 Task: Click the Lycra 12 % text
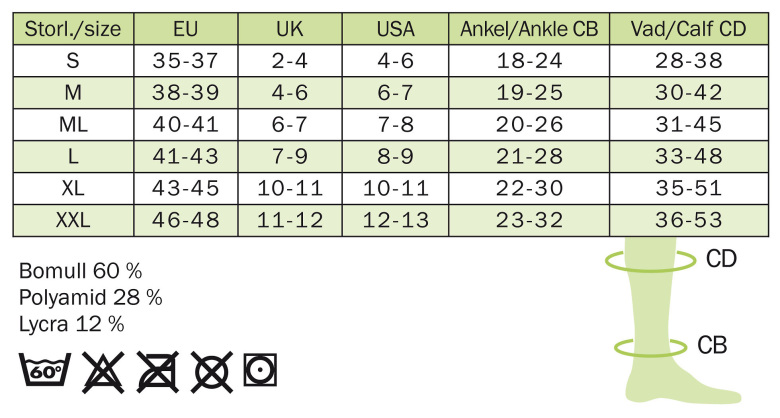pyautogui.click(x=72, y=323)
